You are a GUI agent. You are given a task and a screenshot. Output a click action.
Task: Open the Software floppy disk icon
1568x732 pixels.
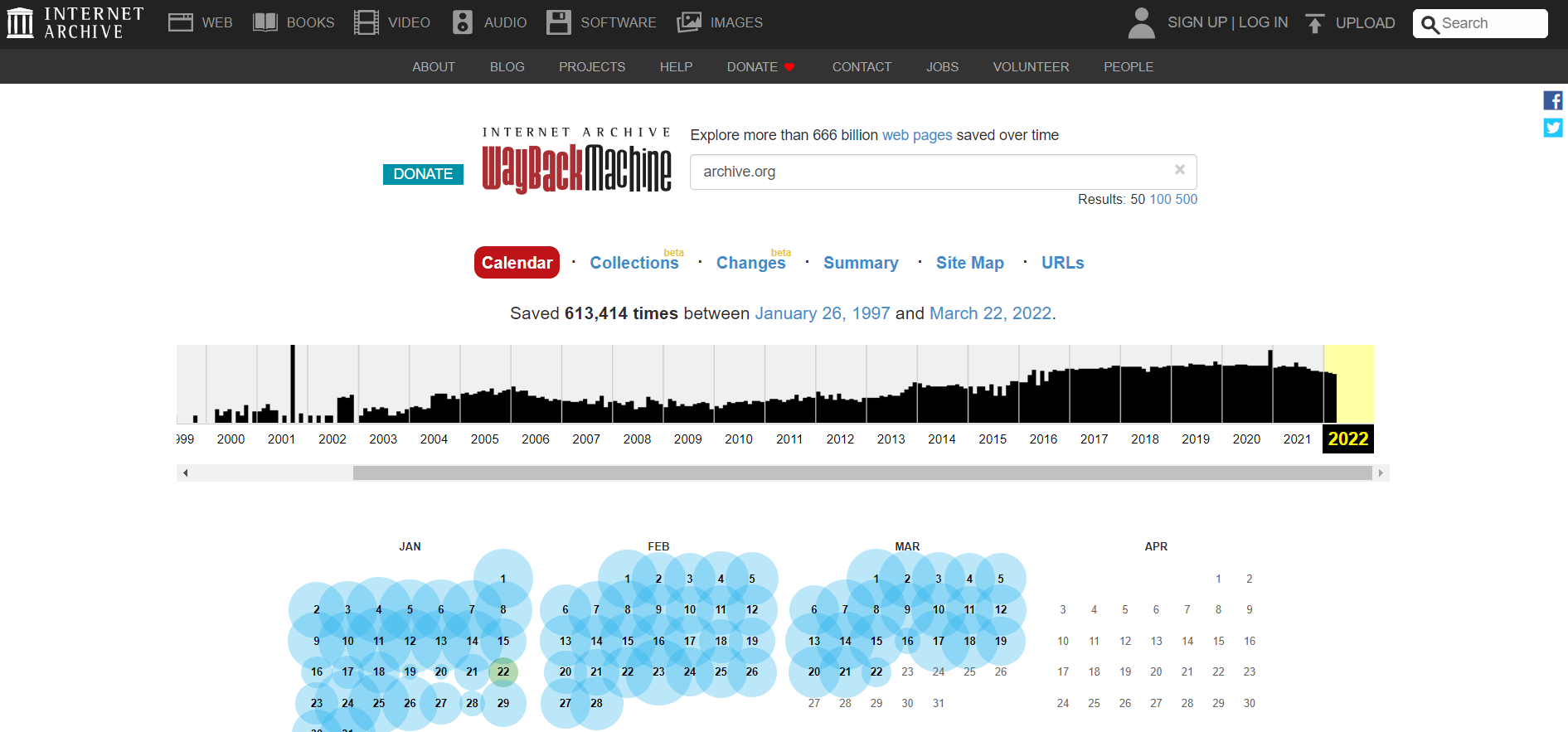click(559, 22)
